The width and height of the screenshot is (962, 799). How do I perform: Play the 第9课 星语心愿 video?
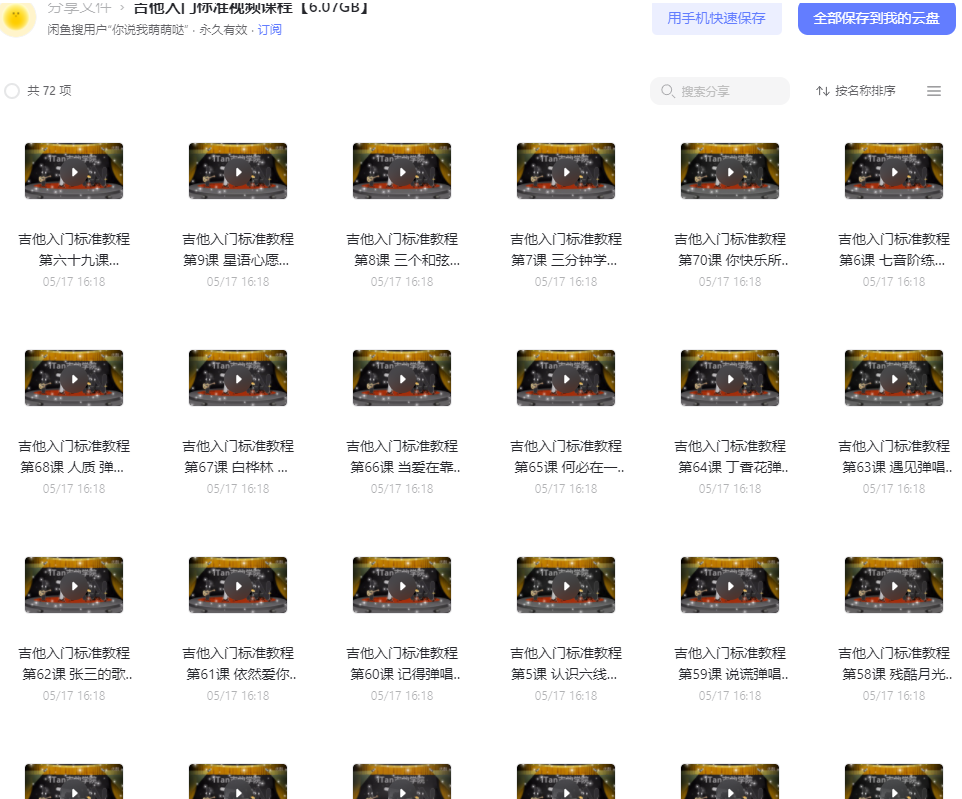(238, 171)
